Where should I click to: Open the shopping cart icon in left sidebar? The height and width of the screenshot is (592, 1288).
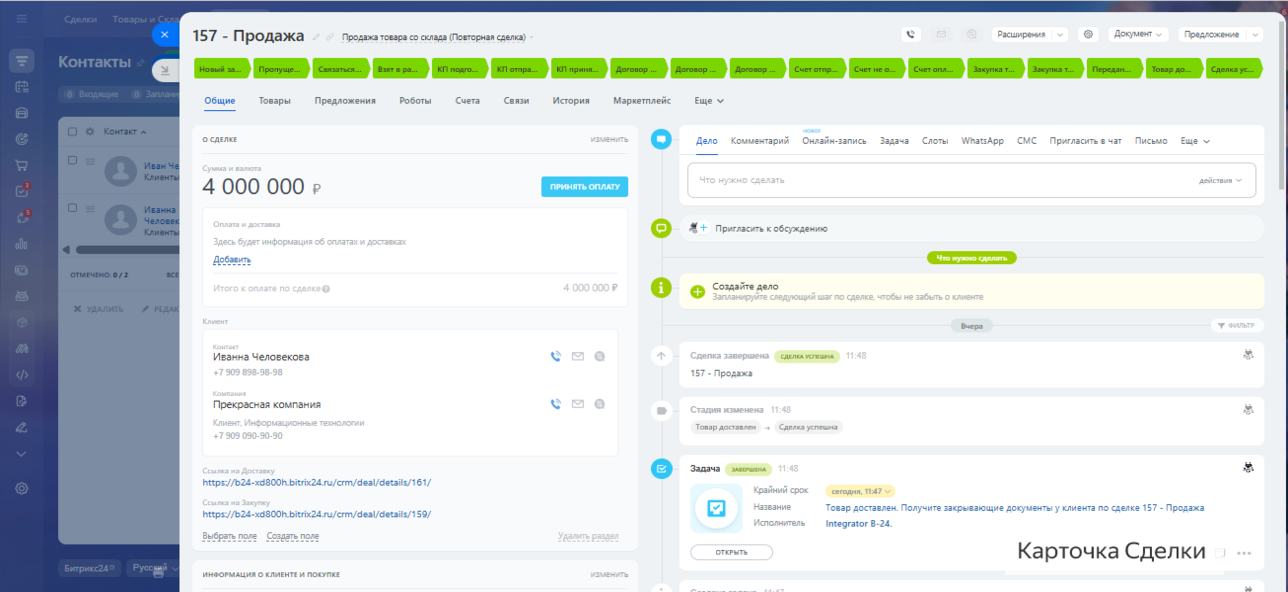(22, 165)
